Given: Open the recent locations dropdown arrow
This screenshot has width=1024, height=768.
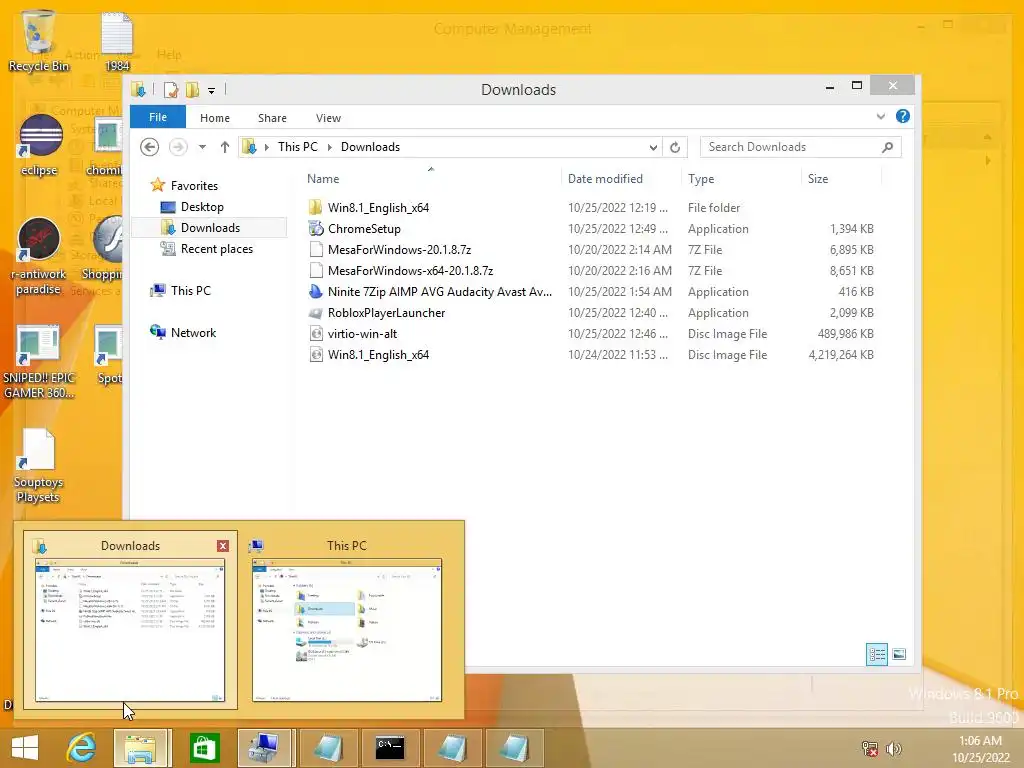Looking at the screenshot, I should [x=202, y=147].
